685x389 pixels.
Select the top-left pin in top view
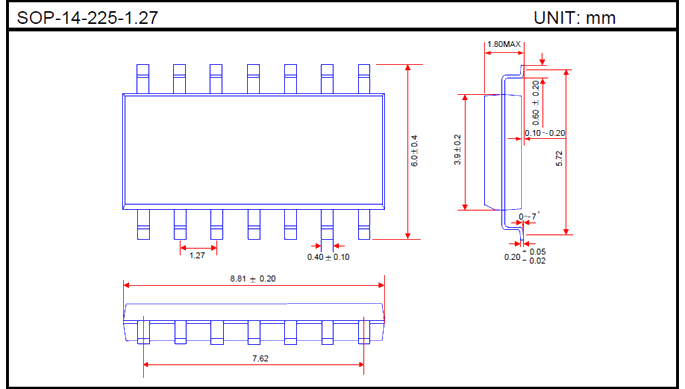(x=142, y=79)
